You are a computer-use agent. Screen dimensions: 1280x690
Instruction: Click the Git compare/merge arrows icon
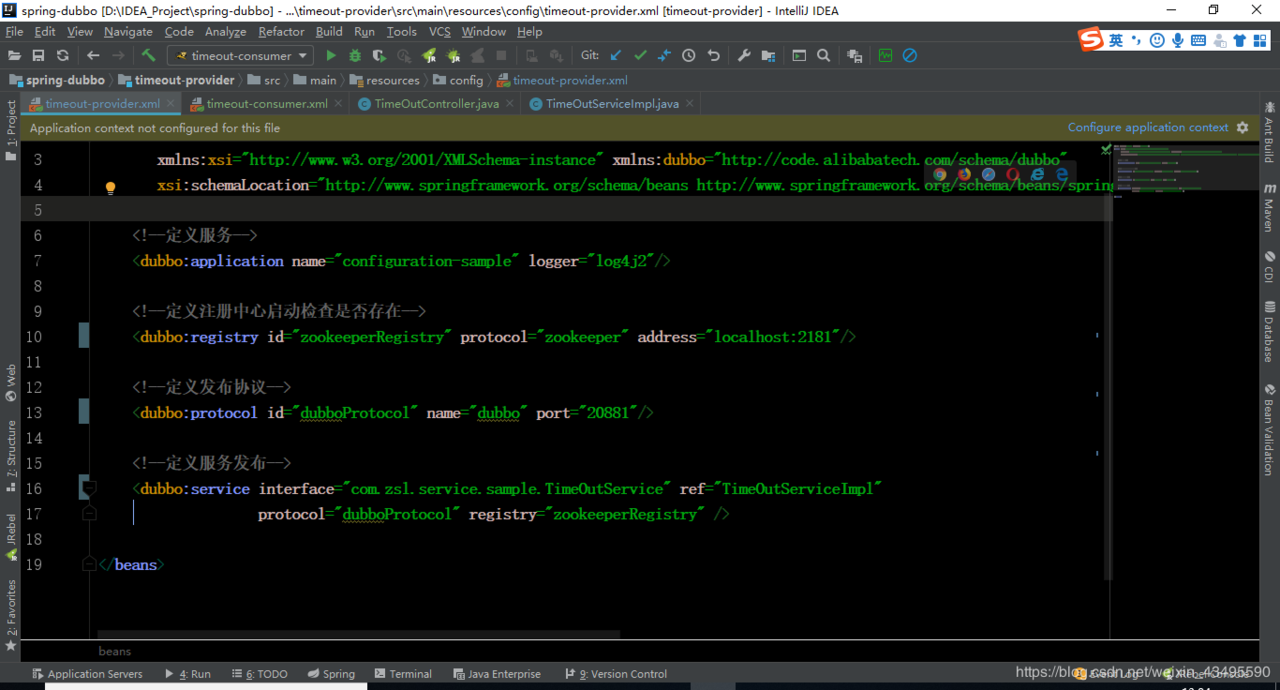tap(664, 56)
